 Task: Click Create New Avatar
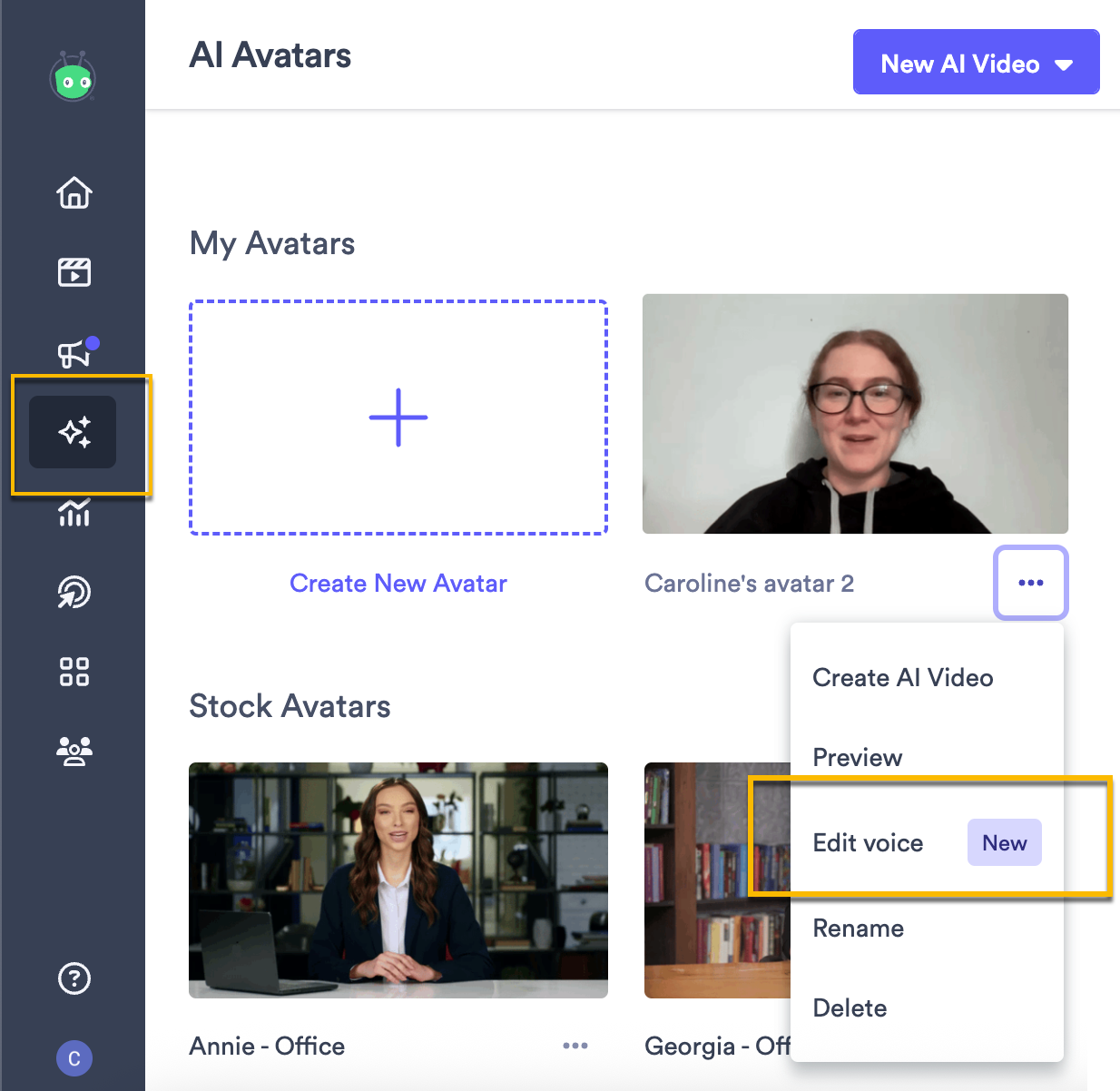[398, 583]
